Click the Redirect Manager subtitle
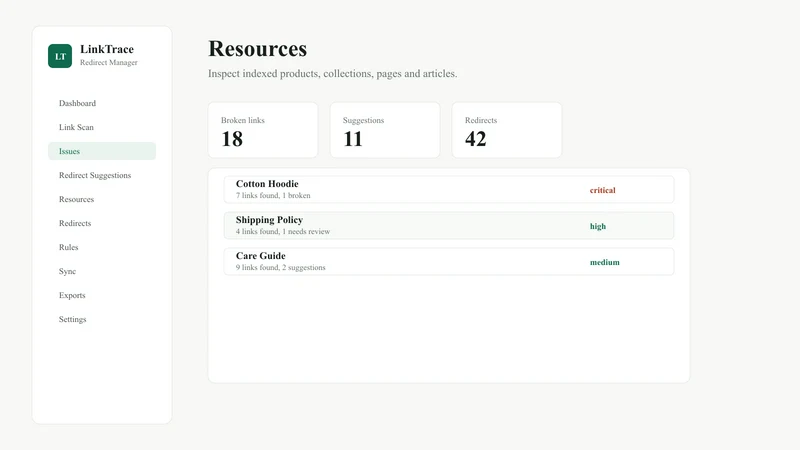 click(109, 62)
